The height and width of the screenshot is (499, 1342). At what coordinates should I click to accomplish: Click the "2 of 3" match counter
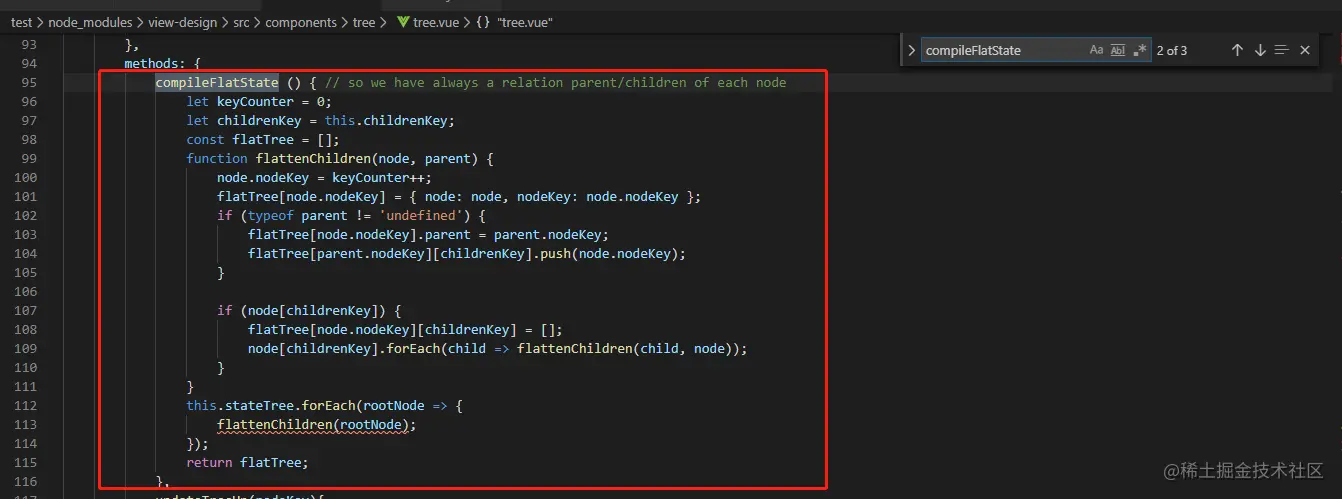click(1171, 50)
